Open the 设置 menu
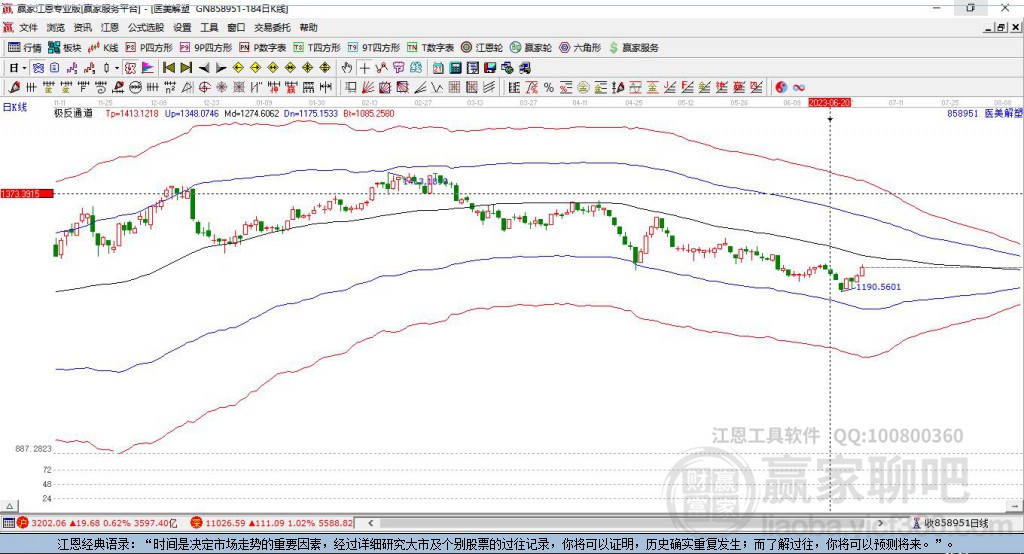This screenshot has height=554, width=1024. coord(182,27)
